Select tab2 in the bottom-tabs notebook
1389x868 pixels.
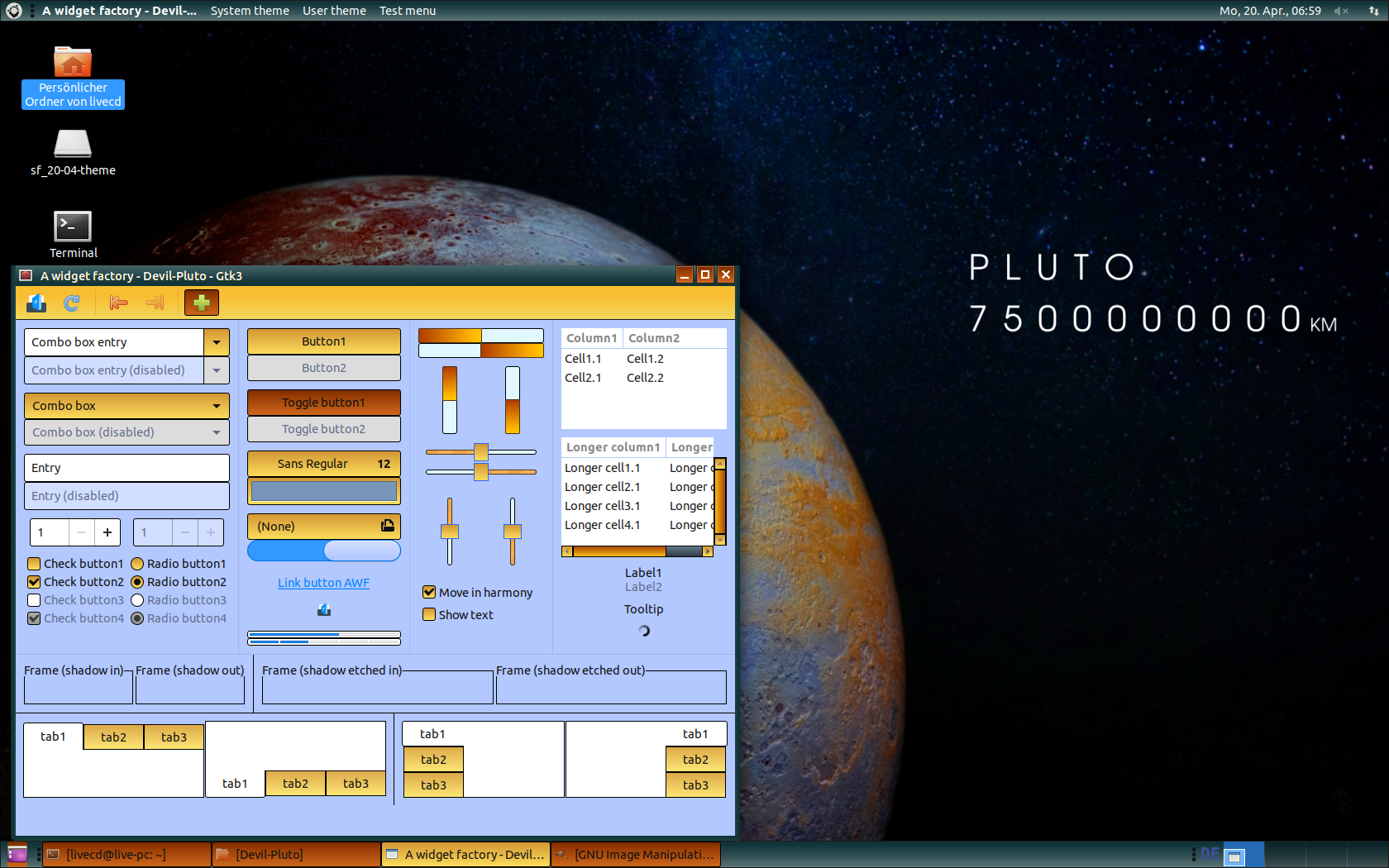(296, 784)
